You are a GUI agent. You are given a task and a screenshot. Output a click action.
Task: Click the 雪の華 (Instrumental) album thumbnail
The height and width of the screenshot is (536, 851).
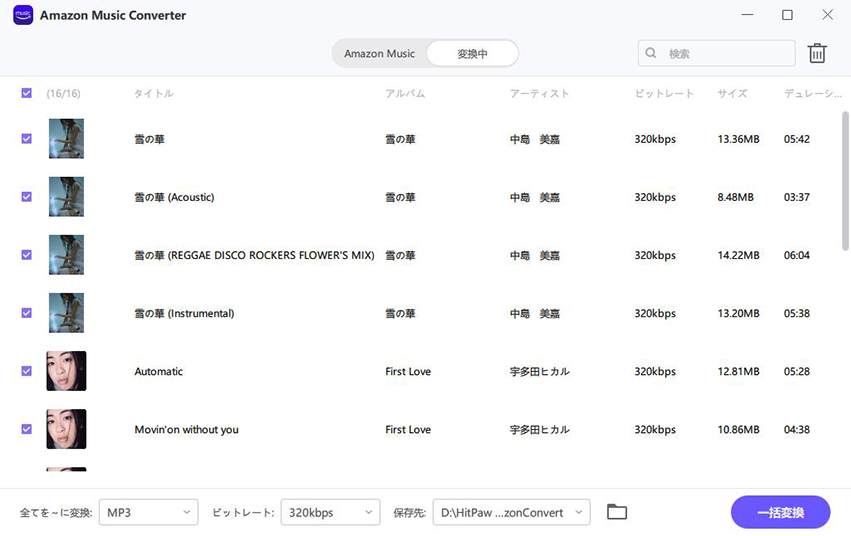pos(66,312)
